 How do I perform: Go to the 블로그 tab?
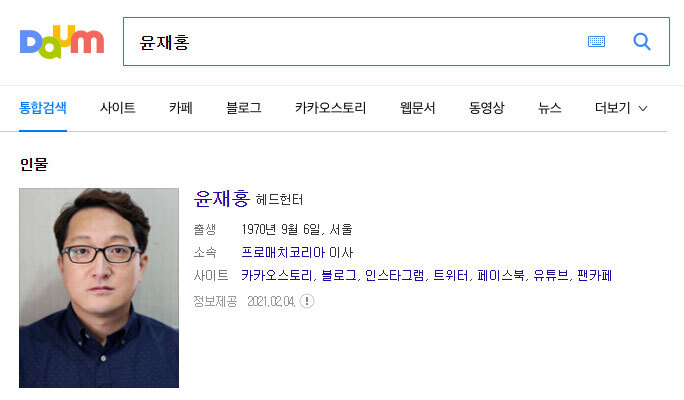click(243, 108)
